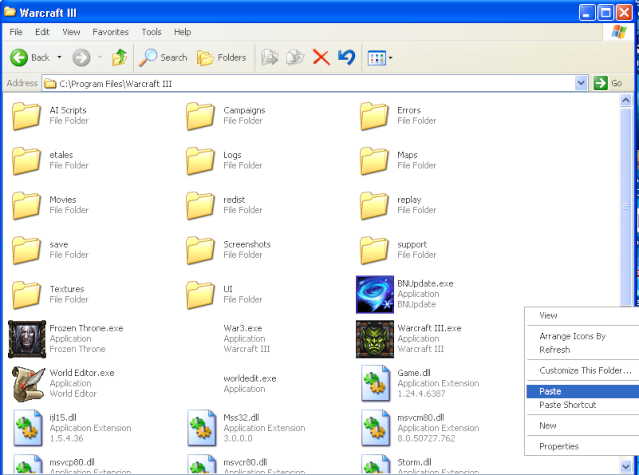Open the Search magnifier tool
This screenshot has height=475, width=639.
click(x=163, y=57)
